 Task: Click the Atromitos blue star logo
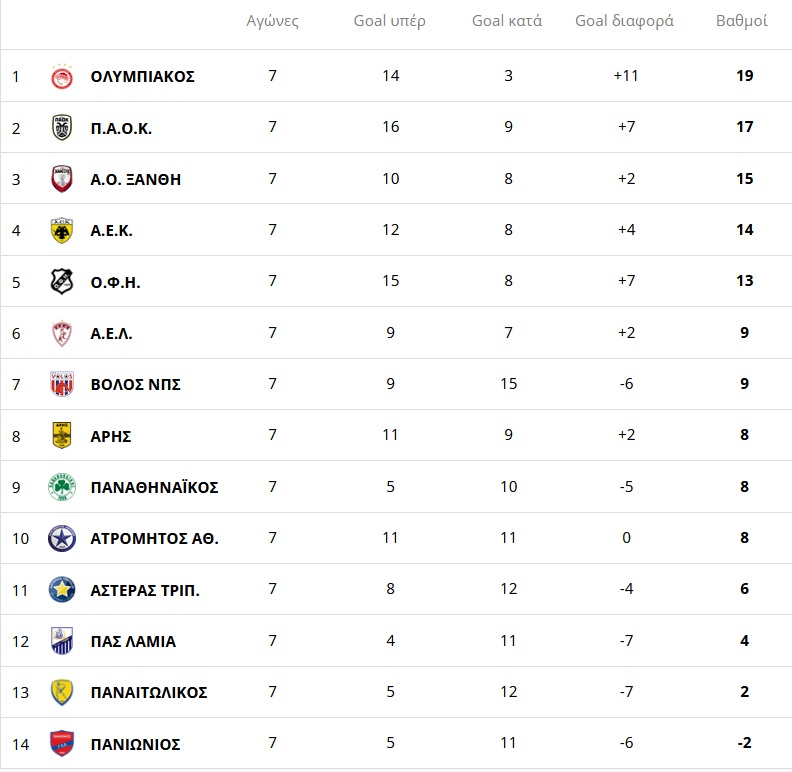[62, 539]
